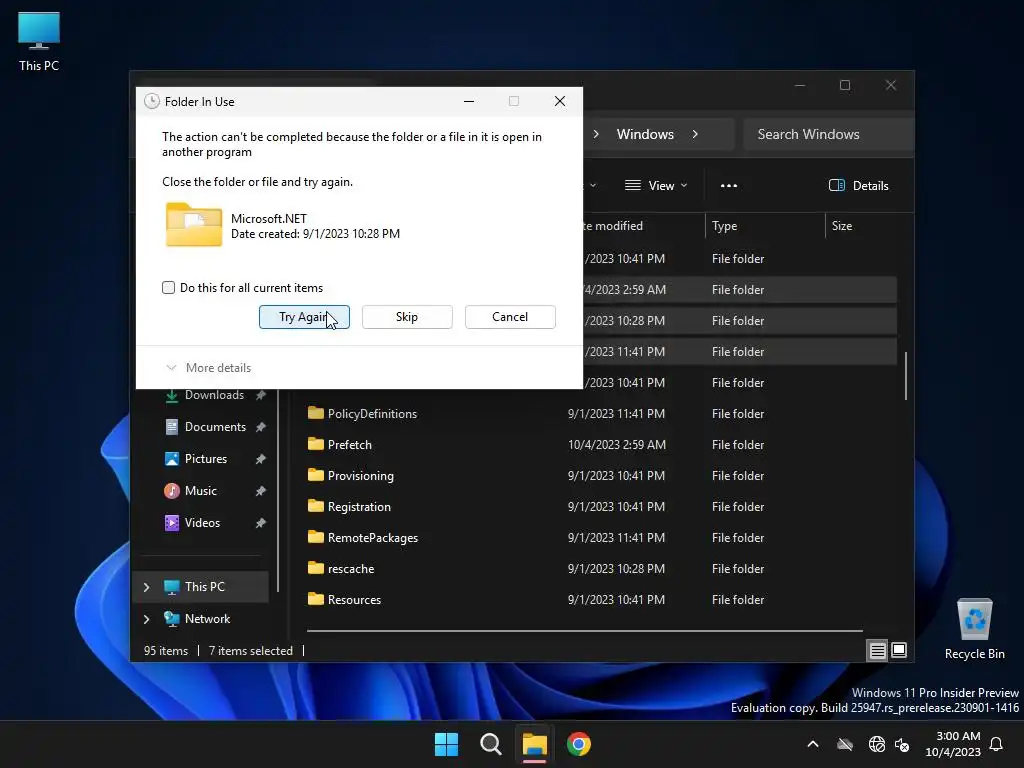Click the Try Again button
The height and width of the screenshot is (768, 1024).
pyautogui.click(x=304, y=317)
